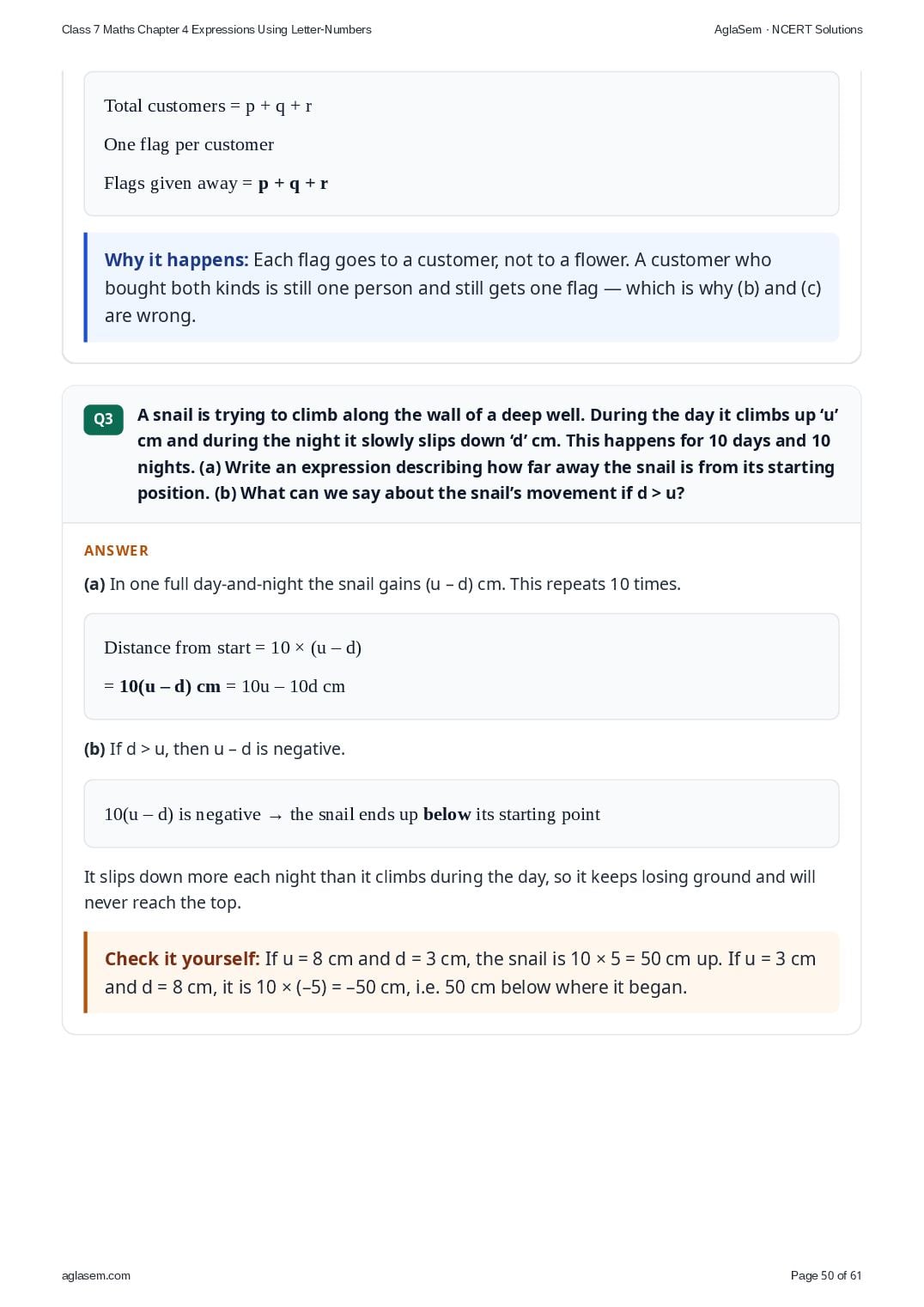The image size is (924, 1307).
Task: Select the Distance from start formula line
Action: pyautogui.click(x=233, y=647)
